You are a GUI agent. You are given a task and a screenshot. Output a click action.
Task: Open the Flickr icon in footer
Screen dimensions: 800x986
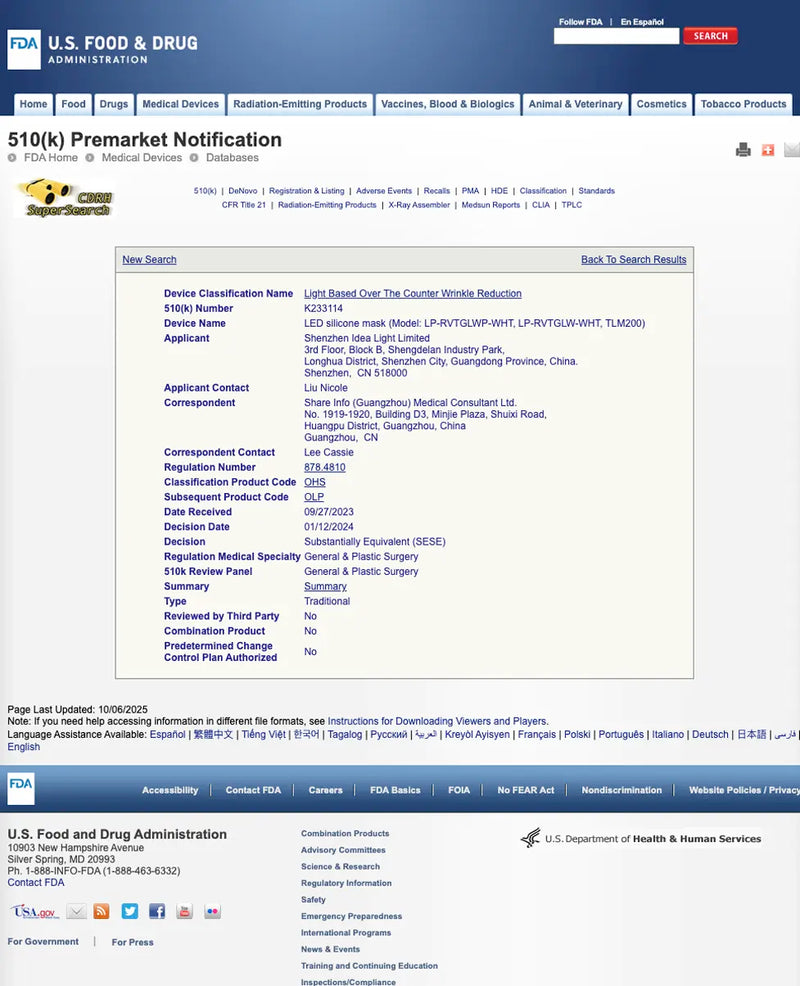[x=212, y=911]
